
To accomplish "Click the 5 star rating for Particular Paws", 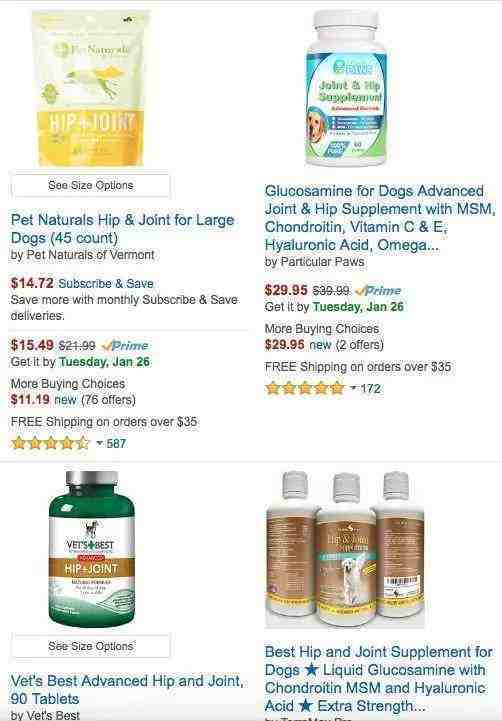I will 305,388.
